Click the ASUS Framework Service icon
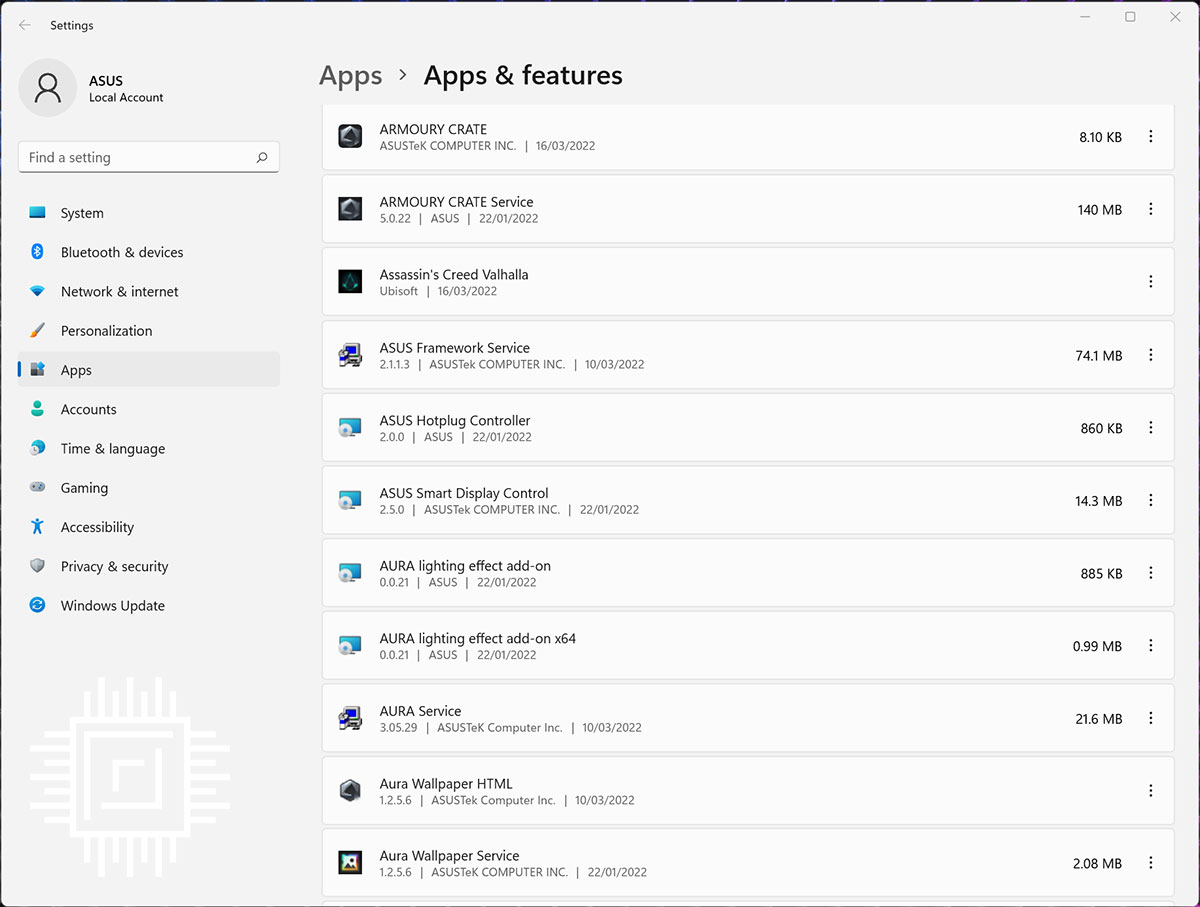This screenshot has width=1200, height=907. [350, 355]
